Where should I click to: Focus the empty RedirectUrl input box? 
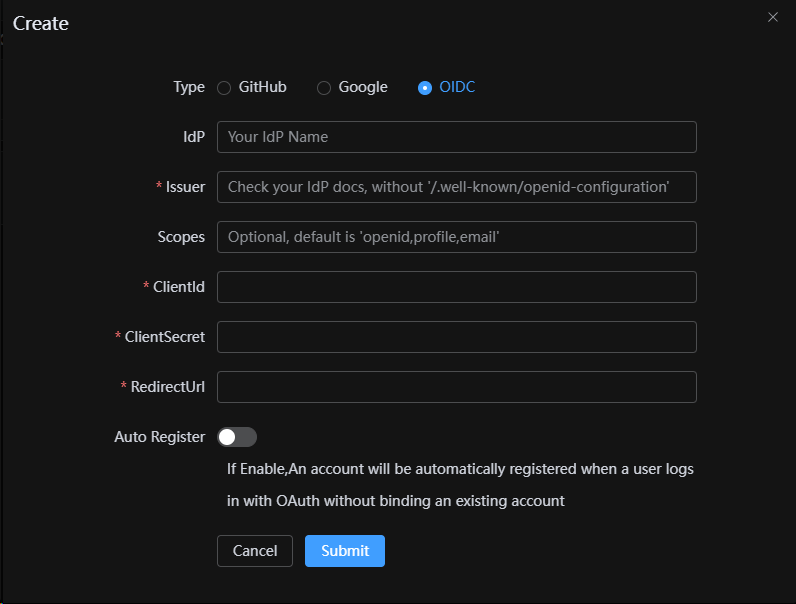[456, 387]
